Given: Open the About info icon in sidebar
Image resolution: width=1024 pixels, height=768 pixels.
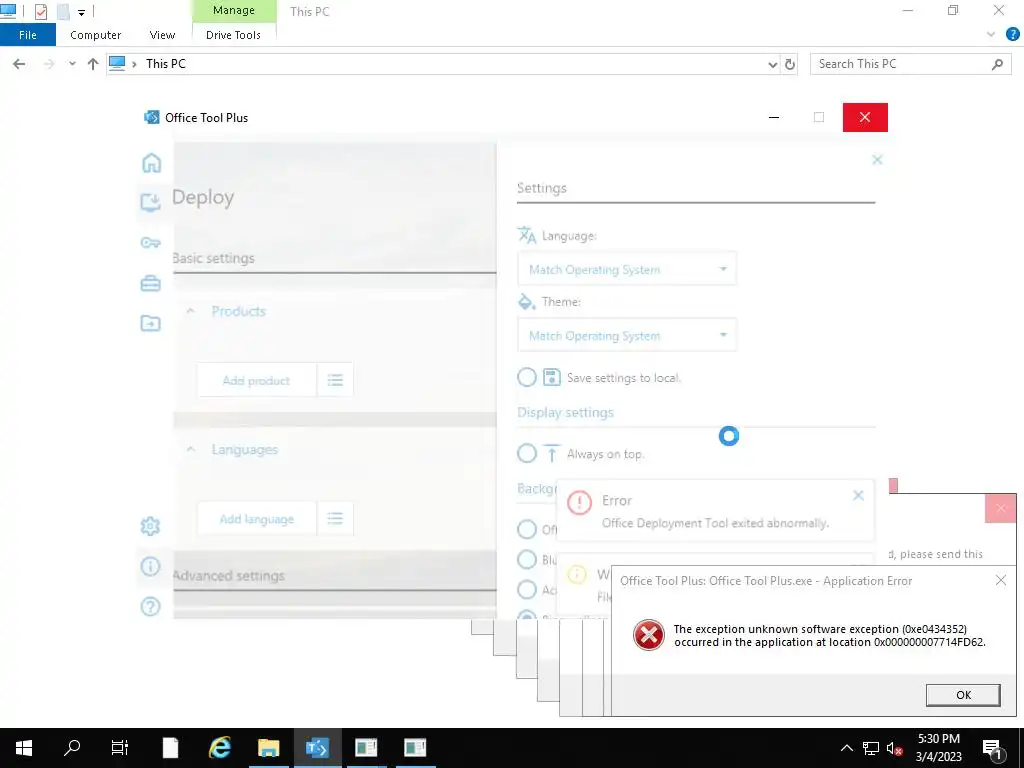Looking at the screenshot, I should 150,566.
